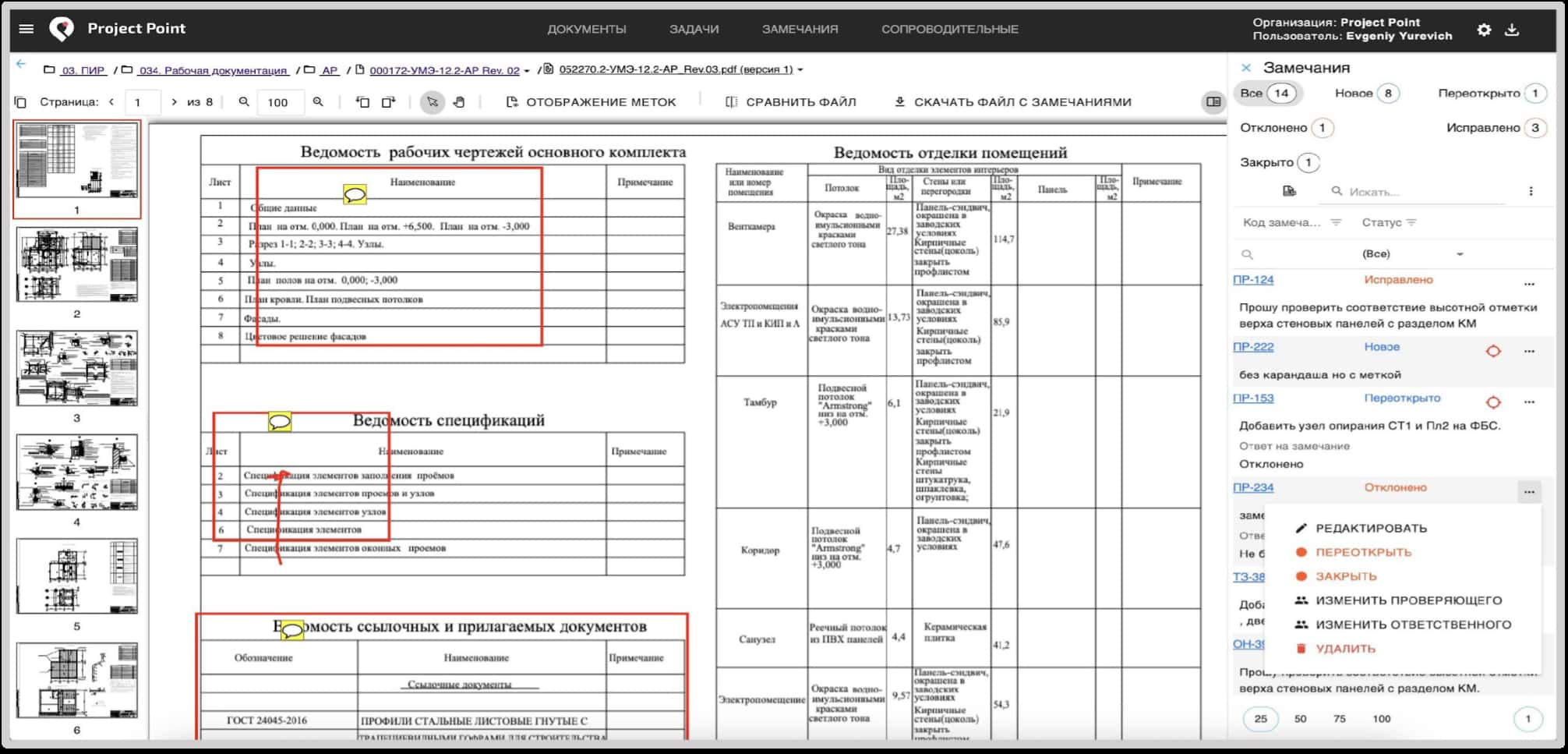Go back using the blue arrow

[21, 64]
